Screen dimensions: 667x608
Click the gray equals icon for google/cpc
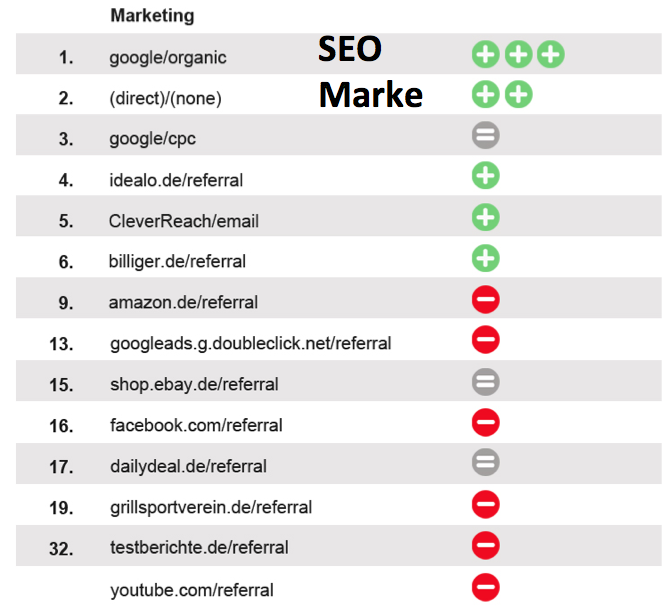486,136
